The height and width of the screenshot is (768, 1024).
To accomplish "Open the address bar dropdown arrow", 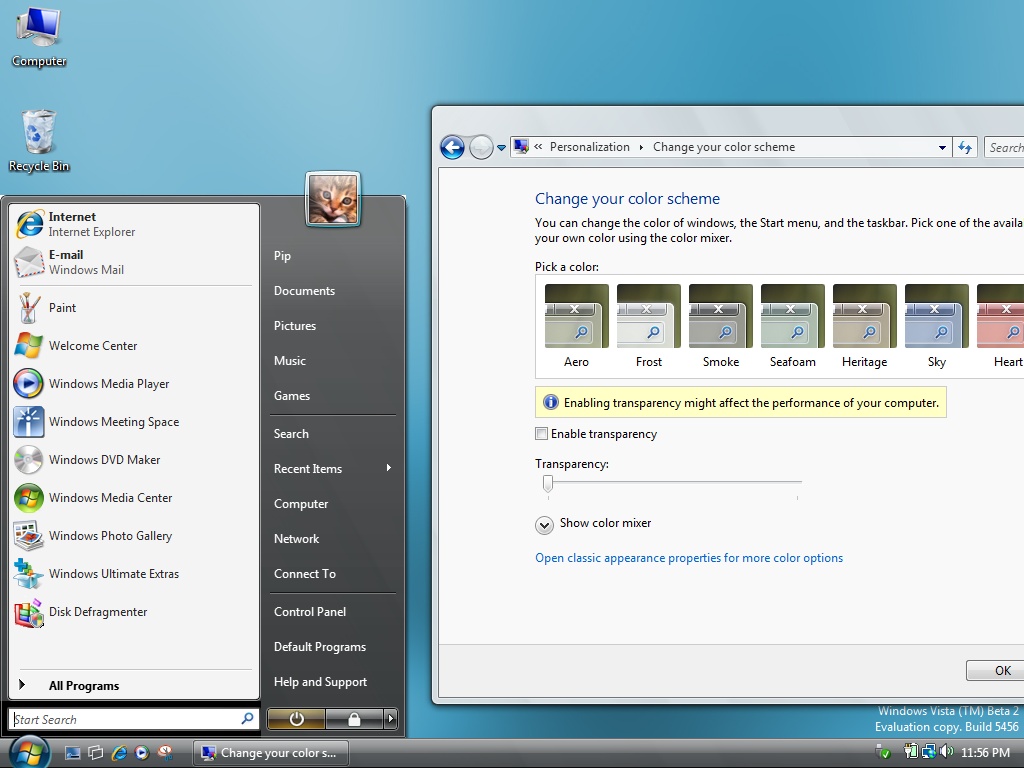I will tap(942, 148).
